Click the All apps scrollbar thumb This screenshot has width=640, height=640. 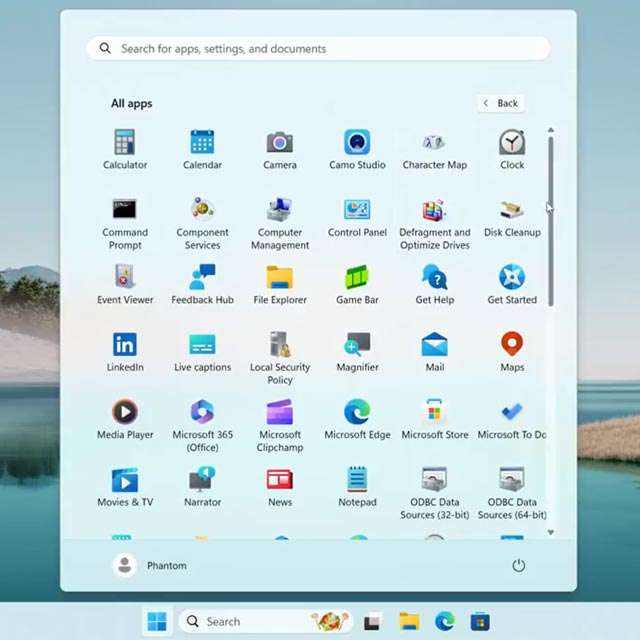point(551,221)
